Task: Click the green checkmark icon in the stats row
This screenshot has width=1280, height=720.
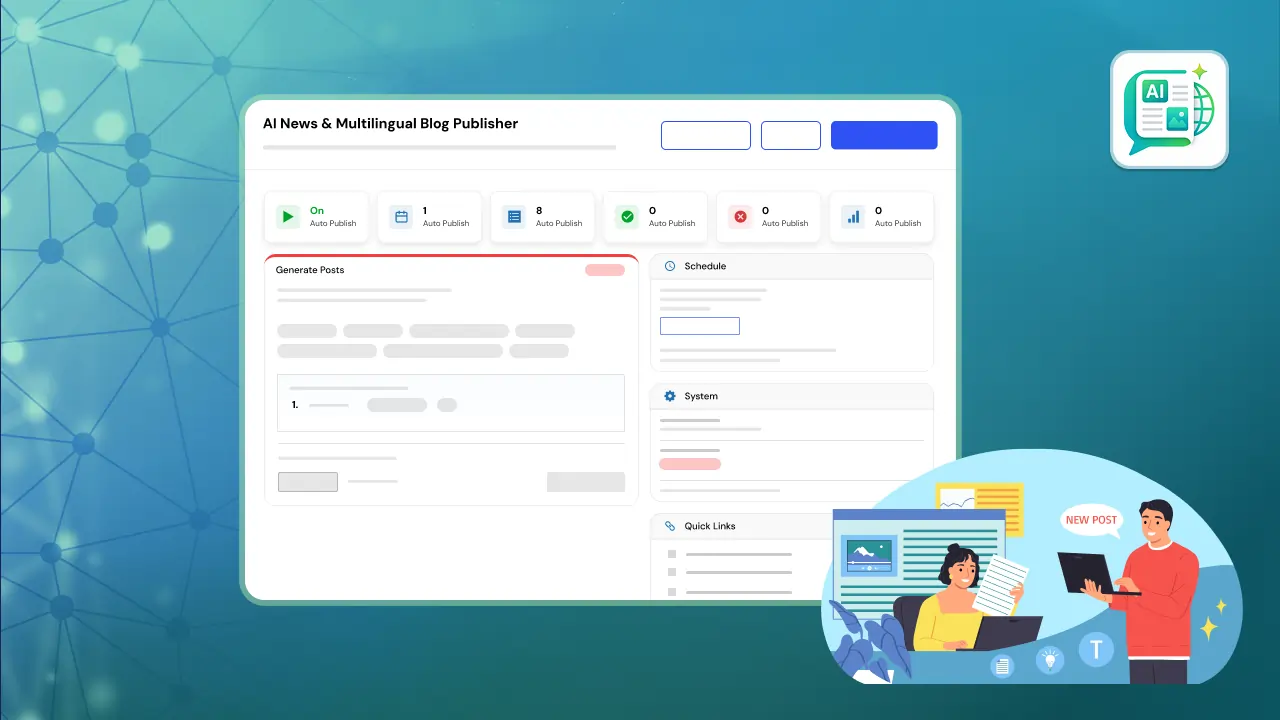Action: 627,216
